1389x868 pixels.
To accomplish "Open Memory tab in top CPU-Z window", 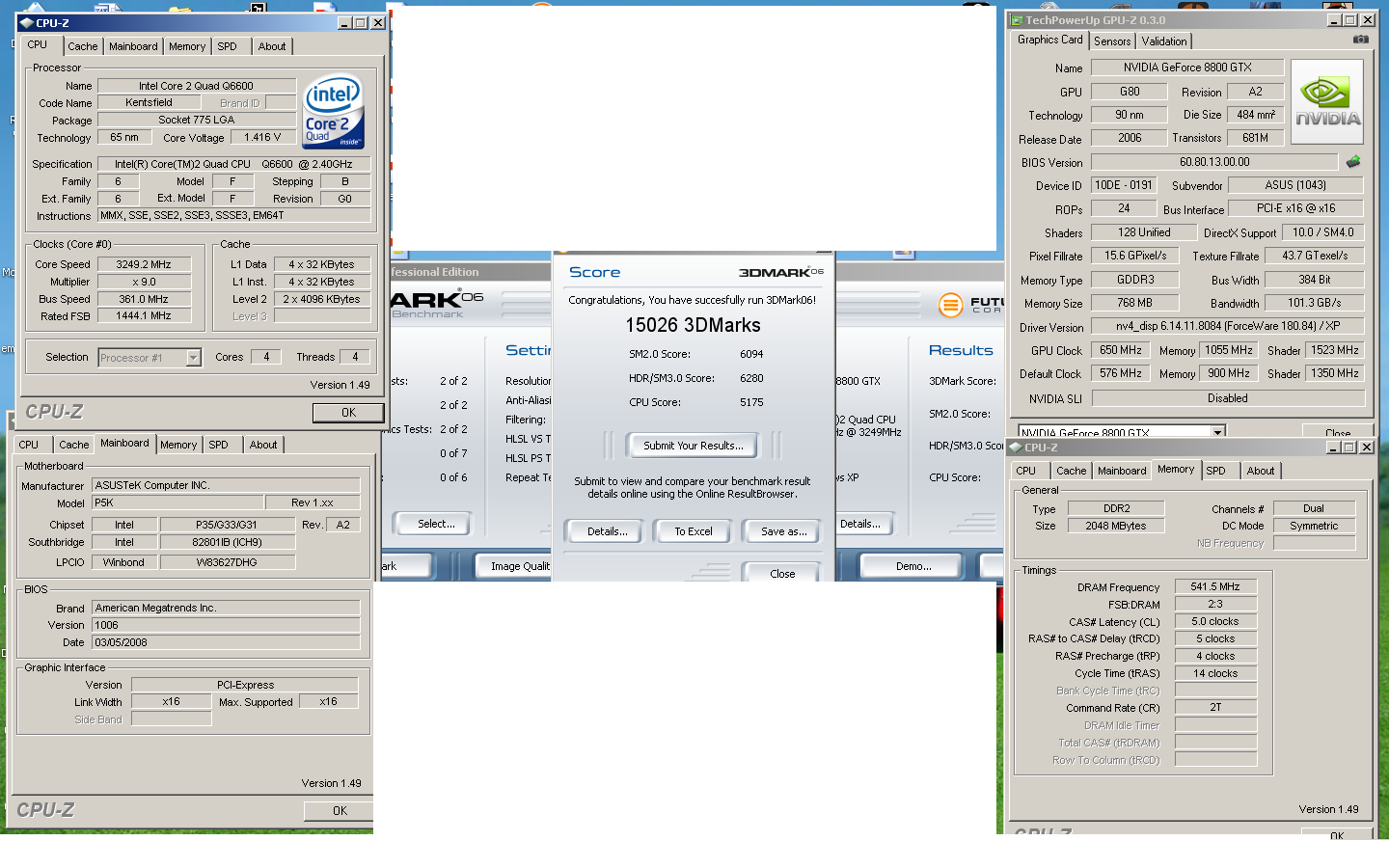I will pyautogui.click(x=187, y=46).
